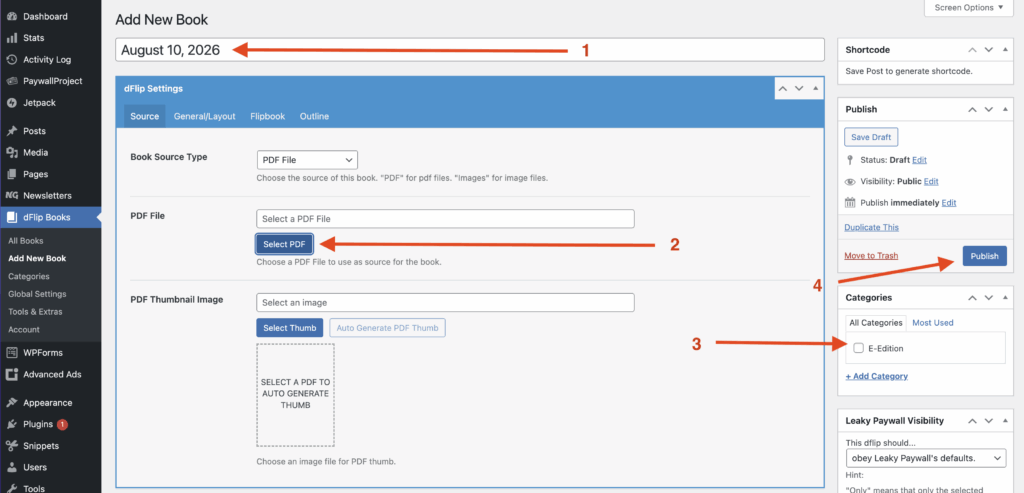This screenshot has width=1024, height=493.
Task: Open Plugins via its plug icon
Action: (x=11, y=424)
